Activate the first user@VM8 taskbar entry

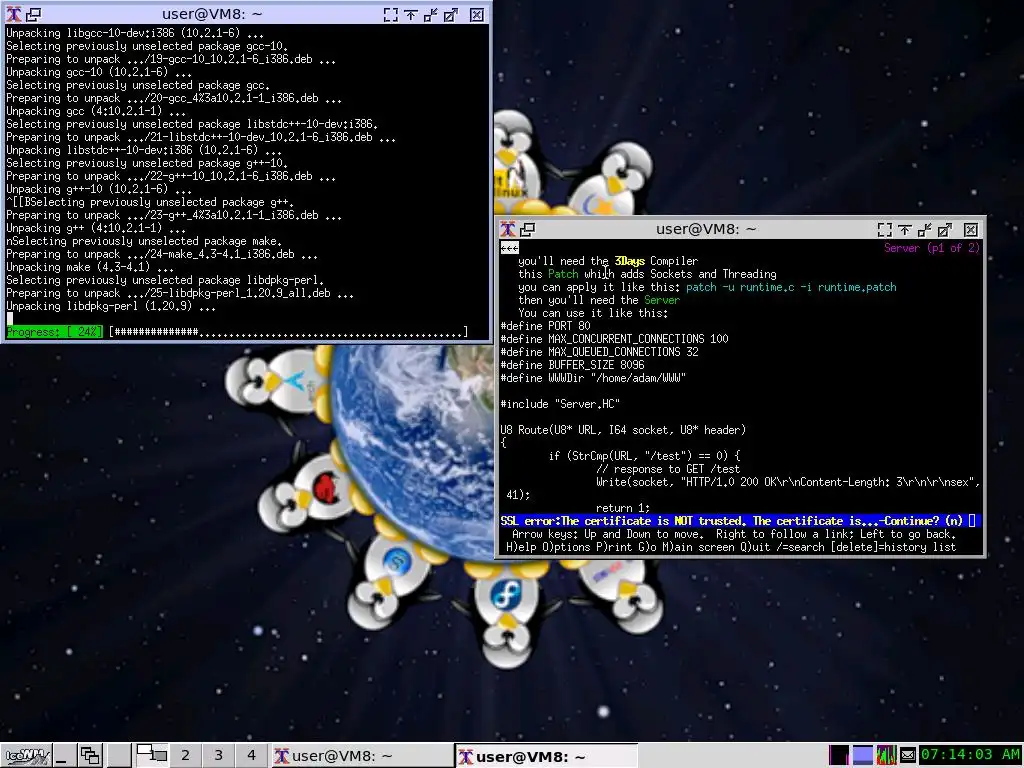(x=362, y=756)
